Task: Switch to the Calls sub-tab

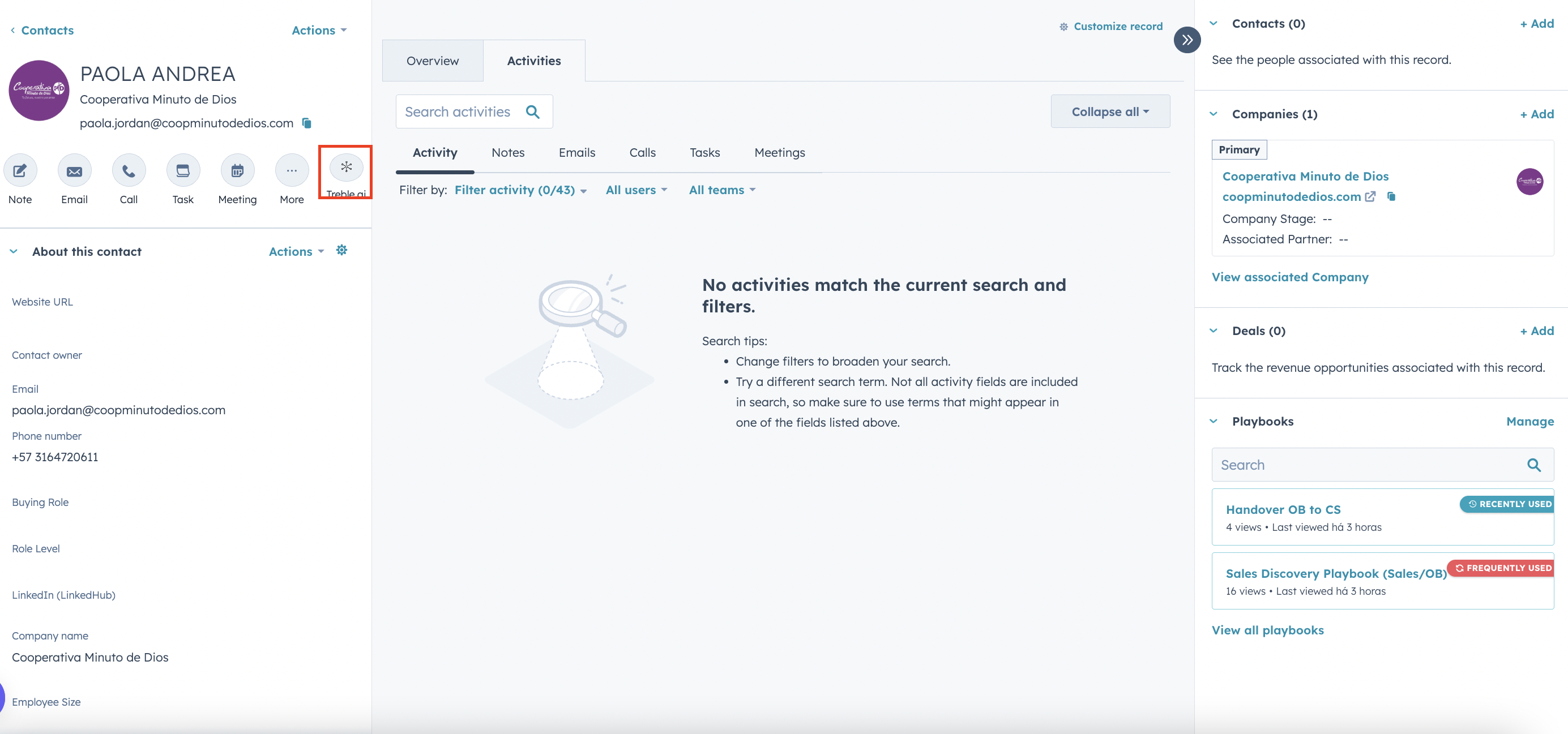Action: (x=642, y=153)
